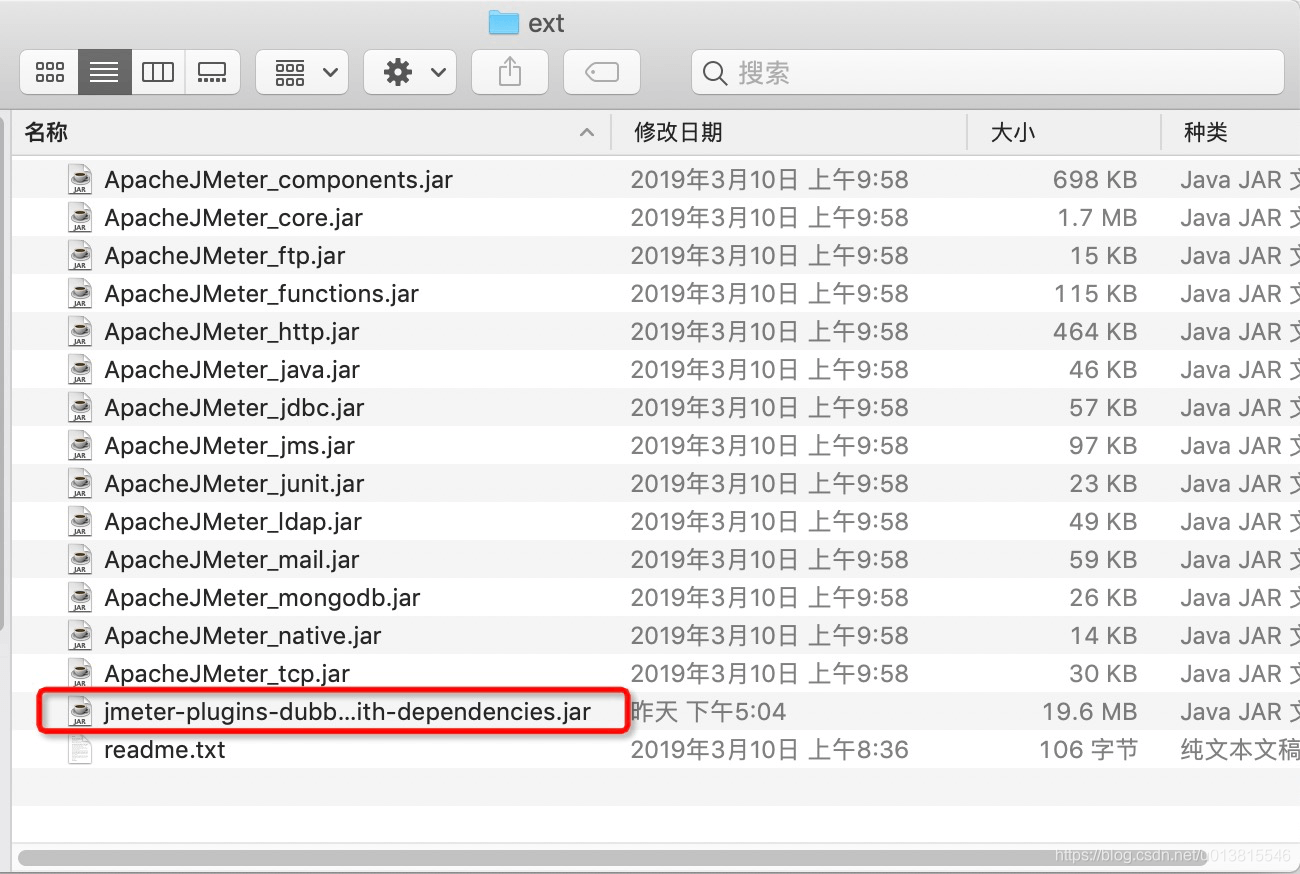Click the JAR icon of ApacheJMeter_ftp.jar
The width and height of the screenshot is (1300, 874).
[80, 256]
